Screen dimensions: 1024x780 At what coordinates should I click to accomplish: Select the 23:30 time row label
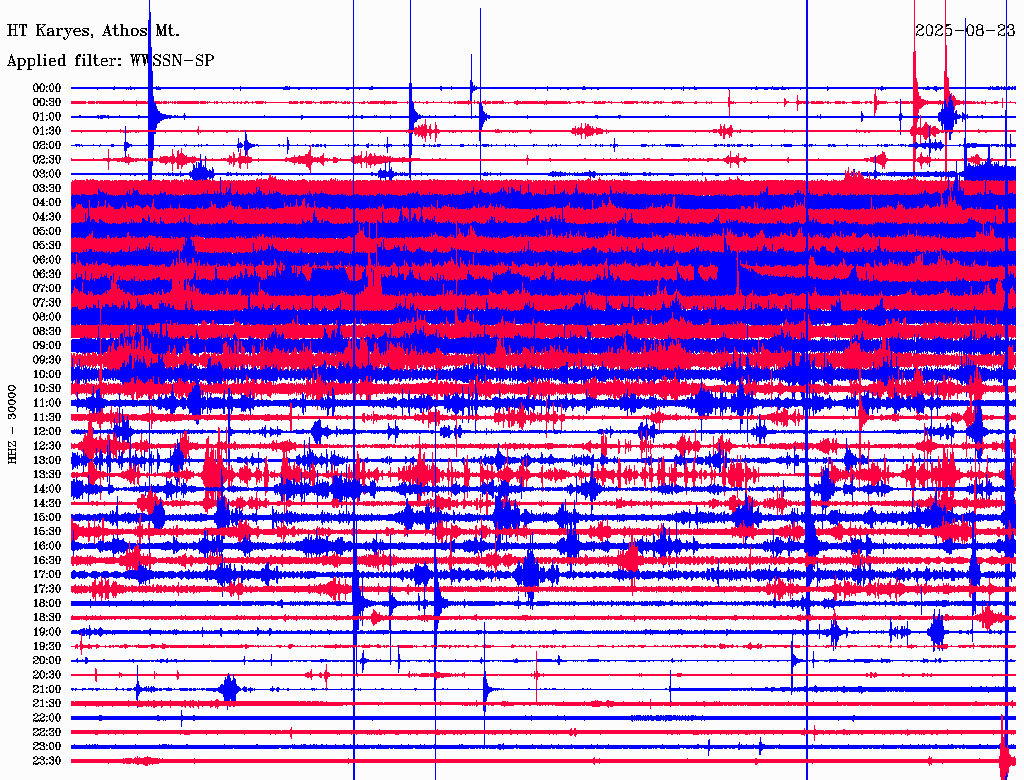pos(47,761)
